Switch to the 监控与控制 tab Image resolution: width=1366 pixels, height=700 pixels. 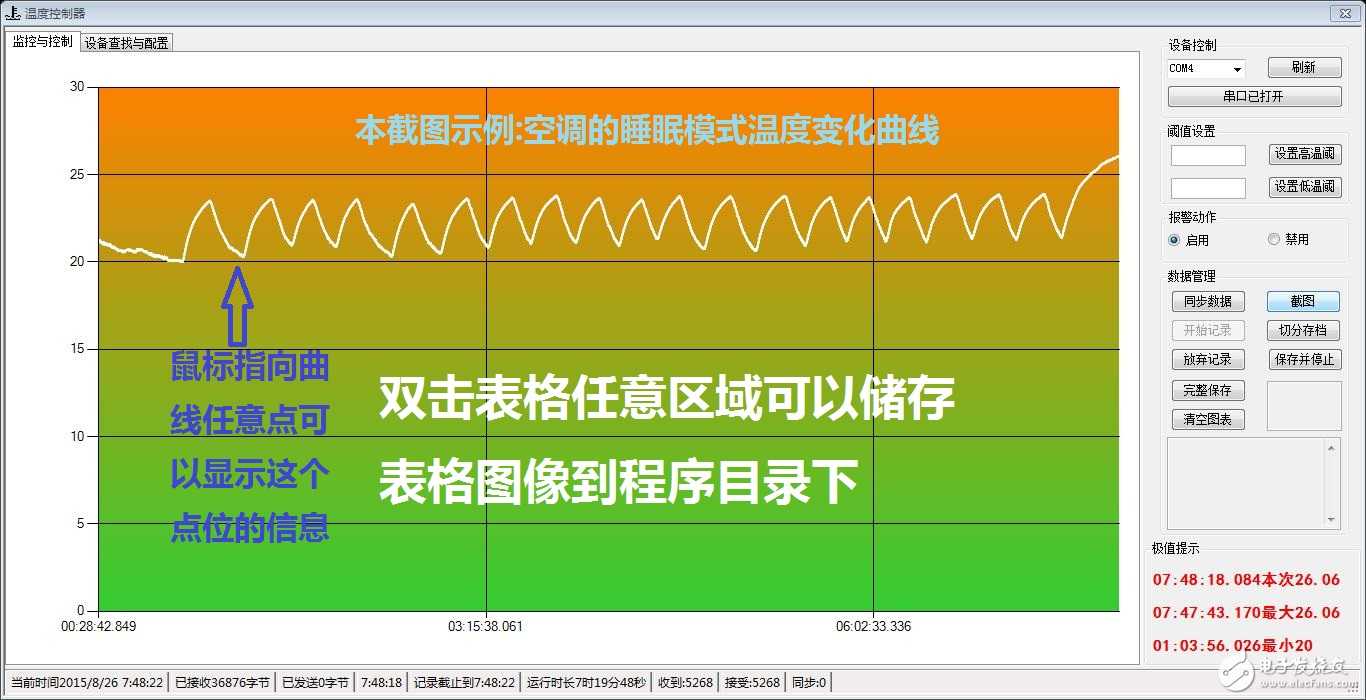pyautogui.click(x=43, y=42)
